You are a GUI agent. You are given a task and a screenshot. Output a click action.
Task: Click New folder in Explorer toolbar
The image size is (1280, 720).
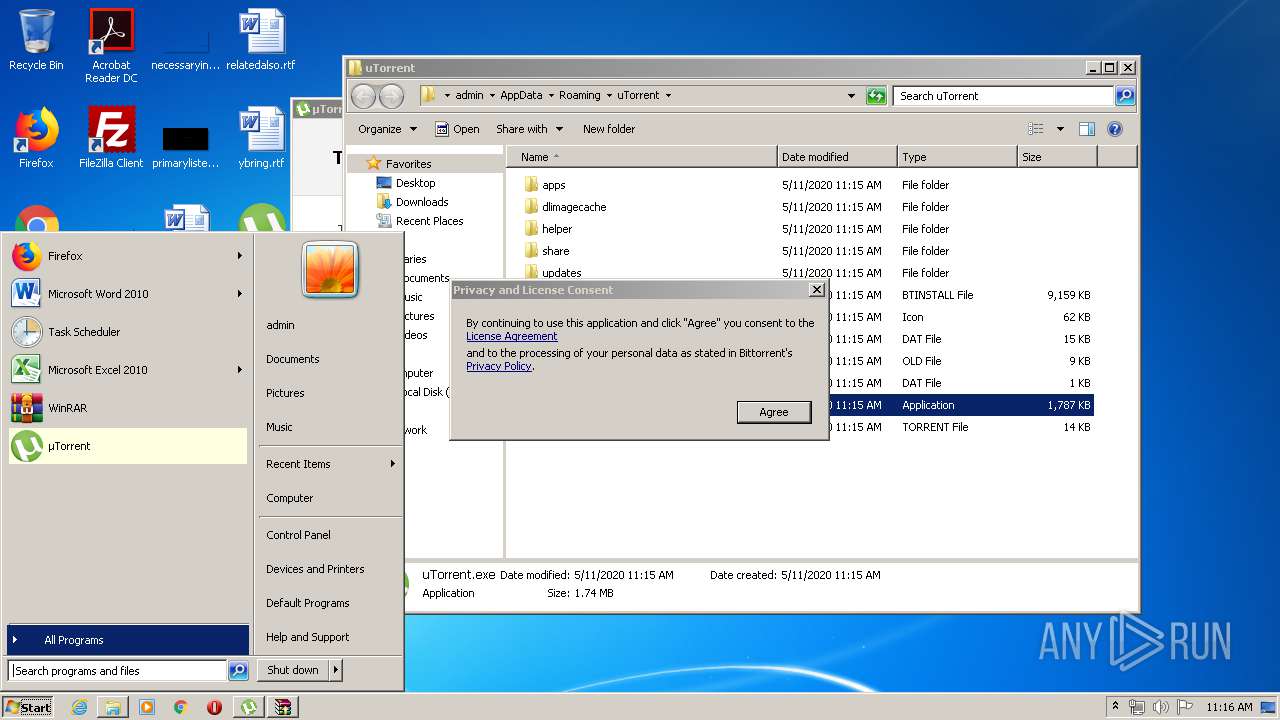tap(609, 129)
